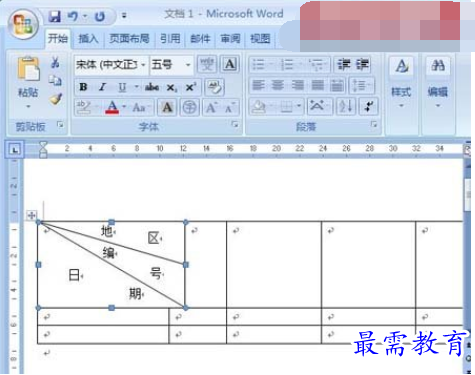
Task: Show or hide paragraph marks
Action: tap(368, 107)
